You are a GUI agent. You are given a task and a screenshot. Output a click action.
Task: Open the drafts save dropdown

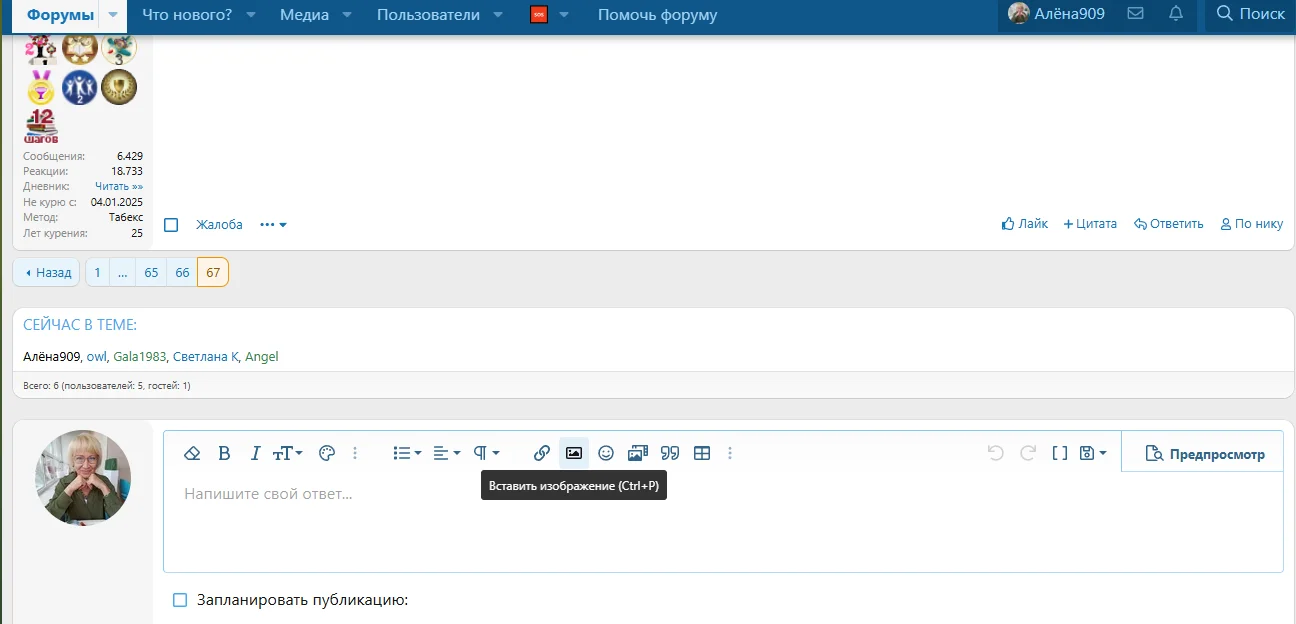(1093, 453)
